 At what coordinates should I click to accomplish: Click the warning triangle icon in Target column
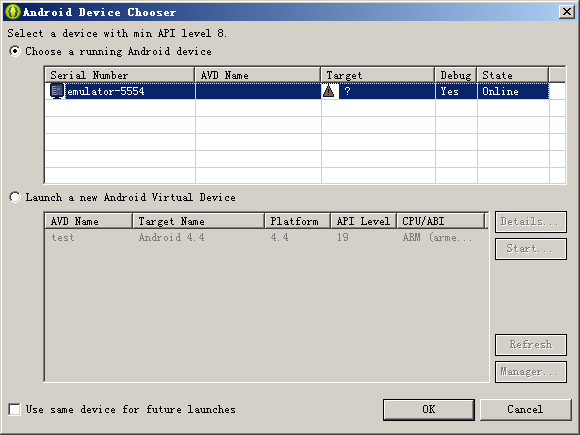coord(328,91)
